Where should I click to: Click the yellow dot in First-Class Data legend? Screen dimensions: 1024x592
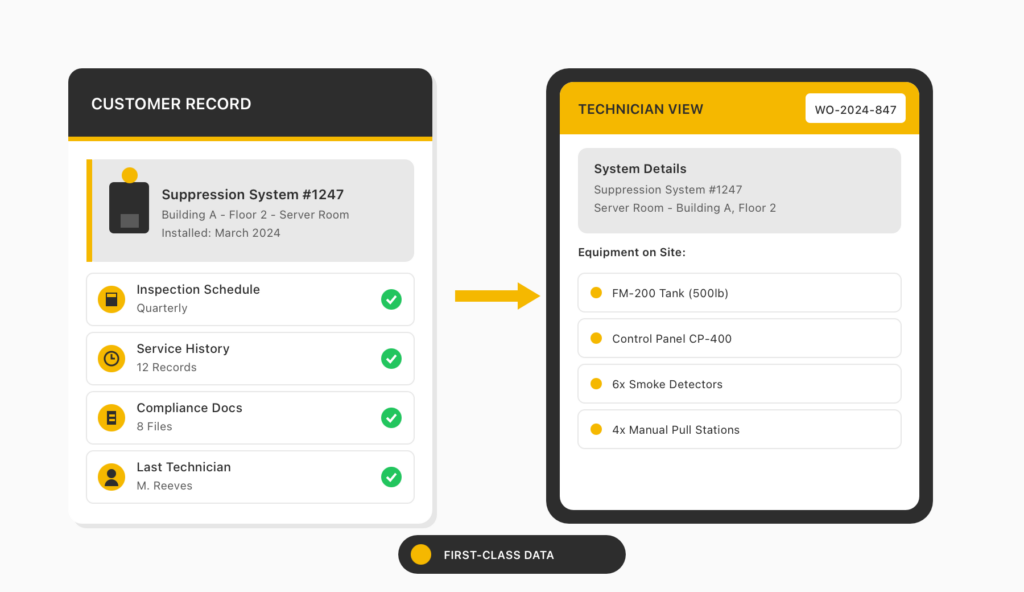coord(421,554)
